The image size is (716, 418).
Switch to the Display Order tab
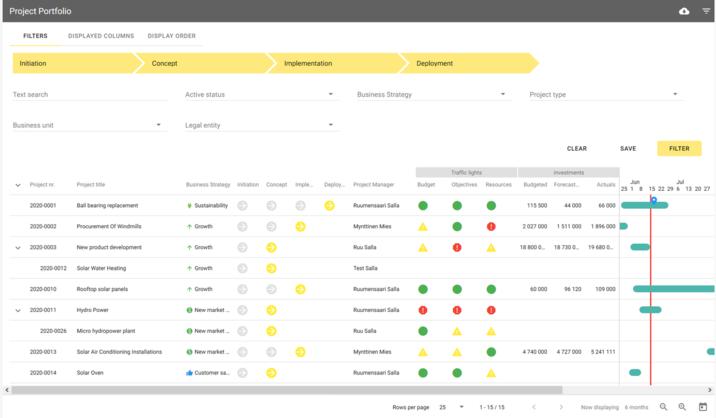(x=172, y=36)
